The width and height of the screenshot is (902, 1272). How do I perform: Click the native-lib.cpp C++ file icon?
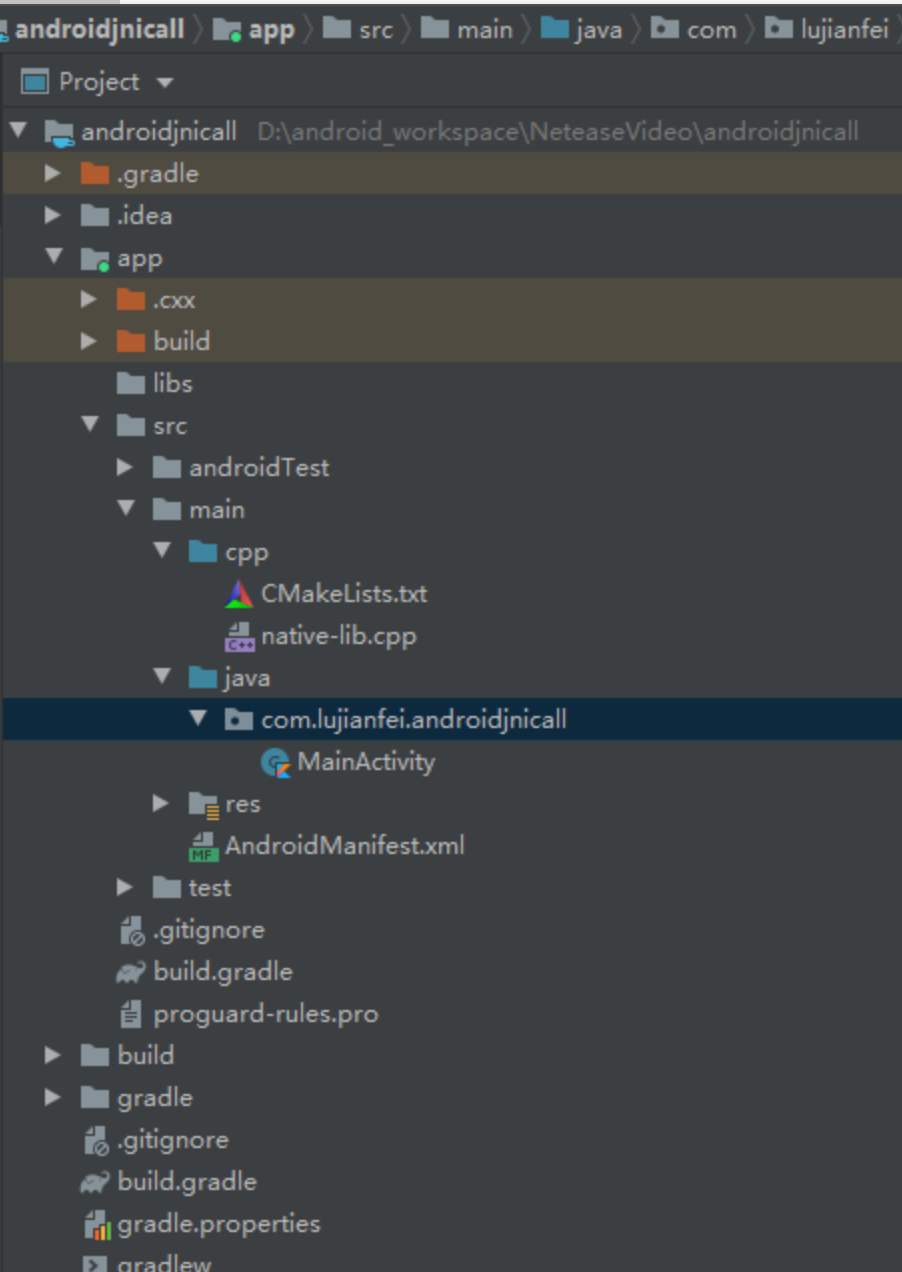point(239,636)
